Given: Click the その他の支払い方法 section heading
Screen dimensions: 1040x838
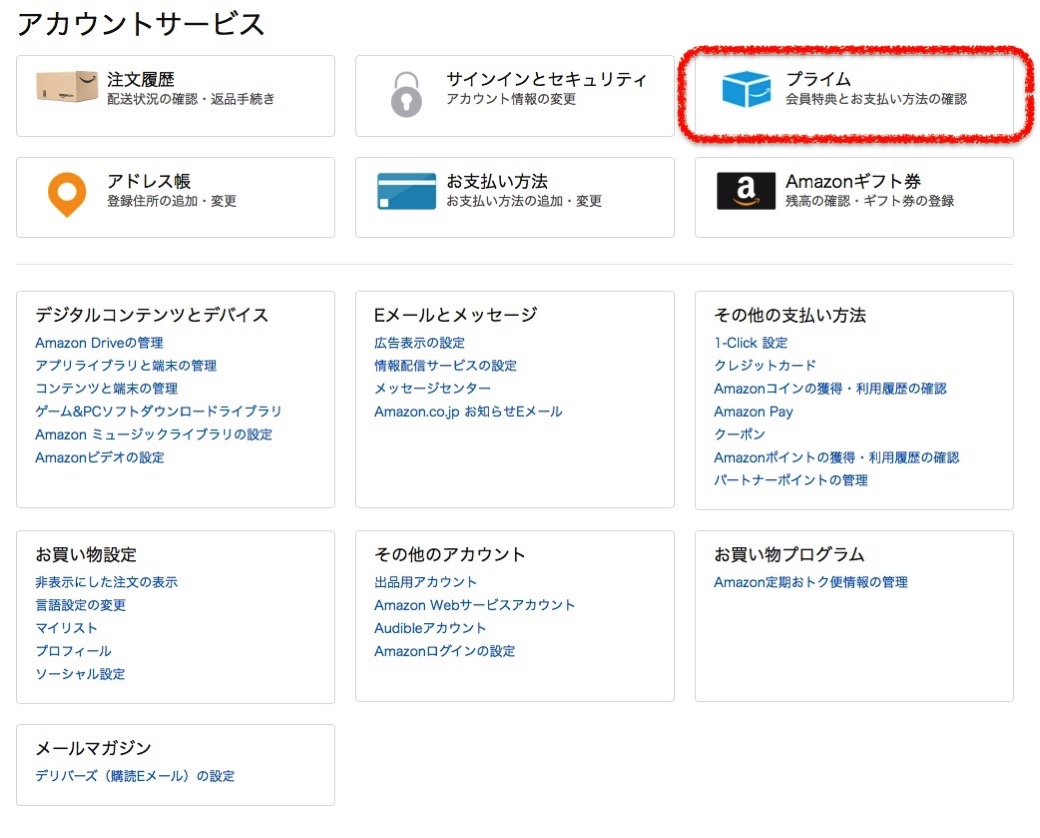Looking at the screenshot, I should click(790, 314).
